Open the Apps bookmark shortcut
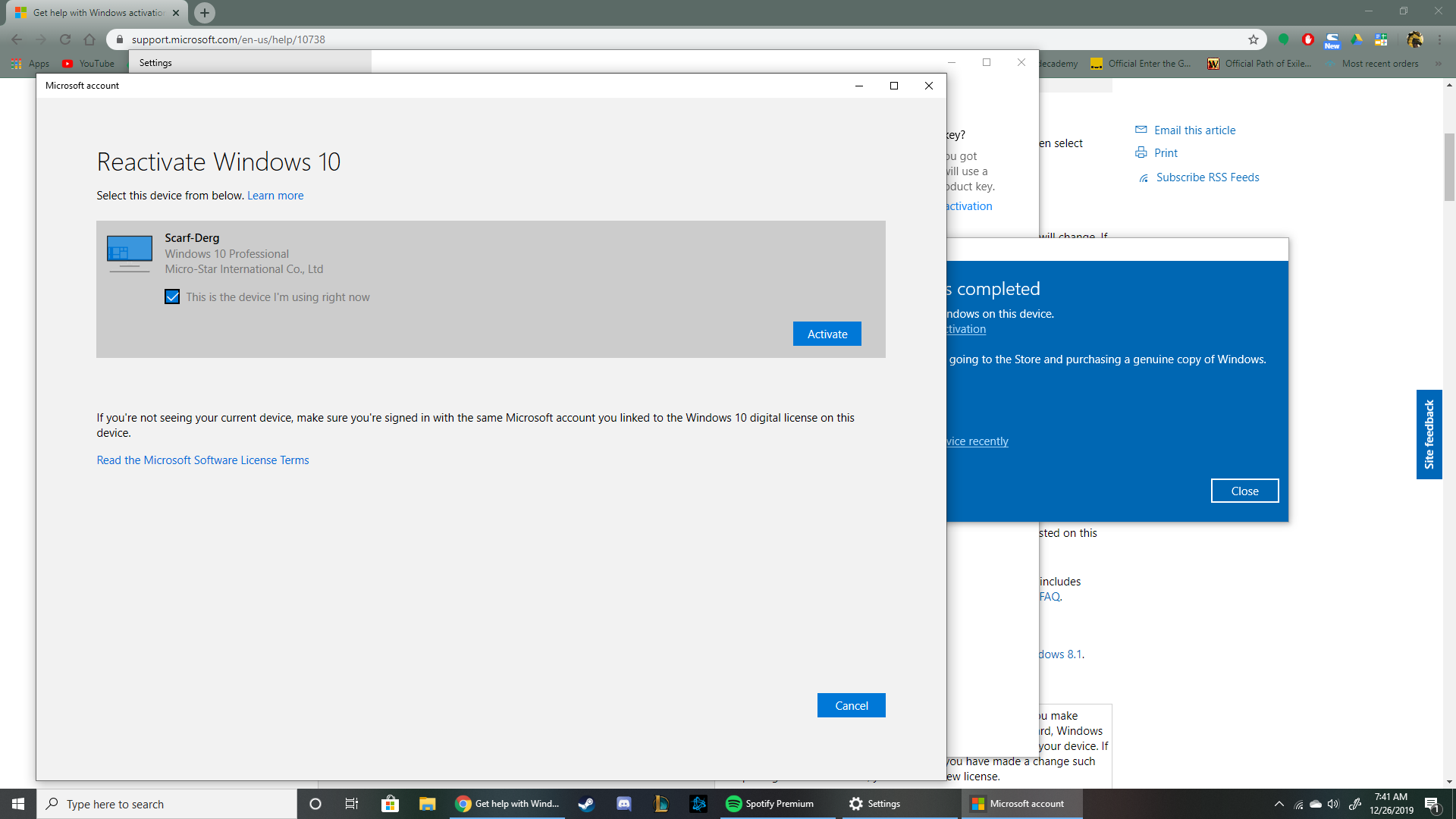1456x819 pixels. tap(30, 64)
